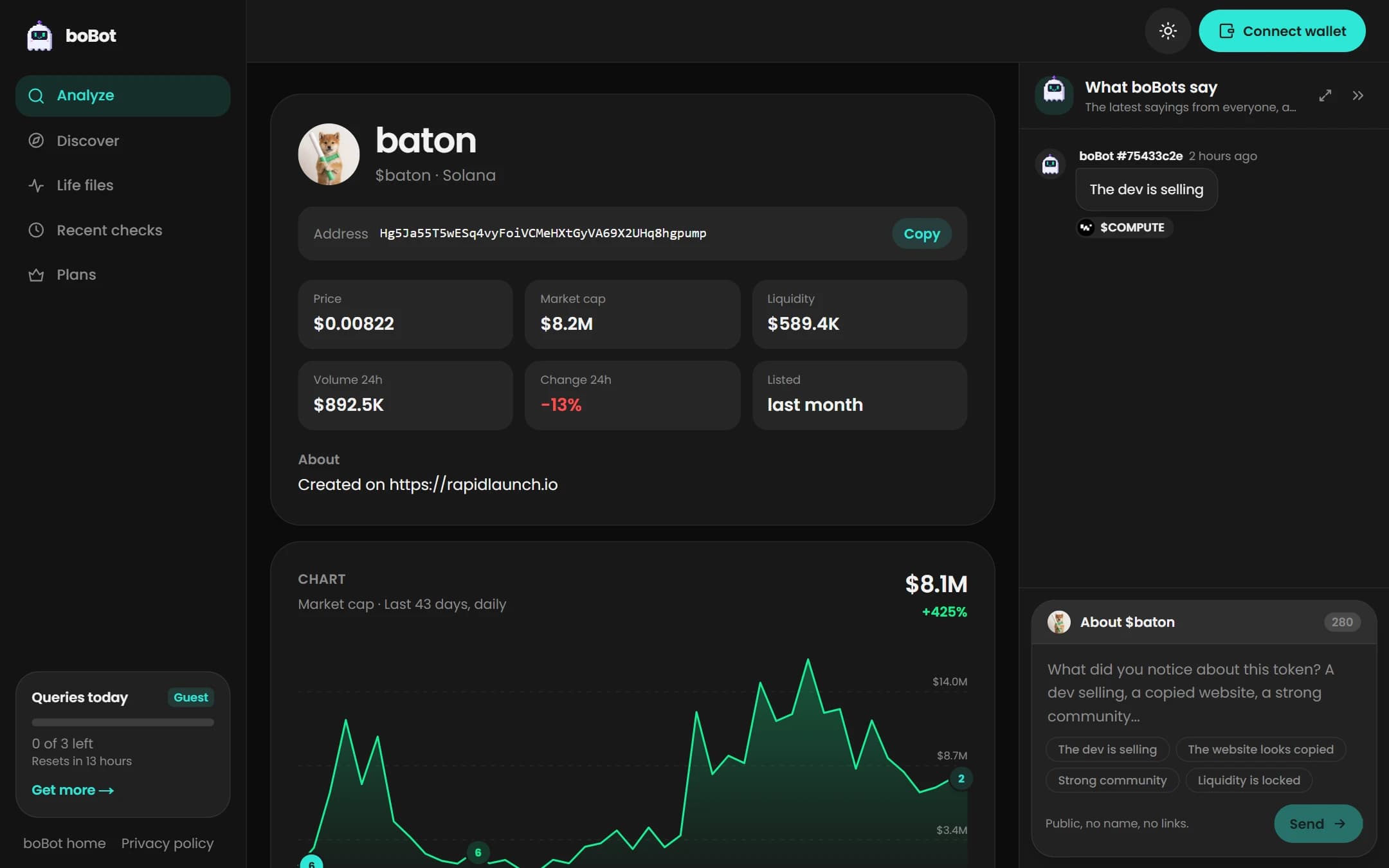Click the Liquidity value $589.4K
Image resolution: width=1389 pixels, height=868 pixels.
click(803, 323)
